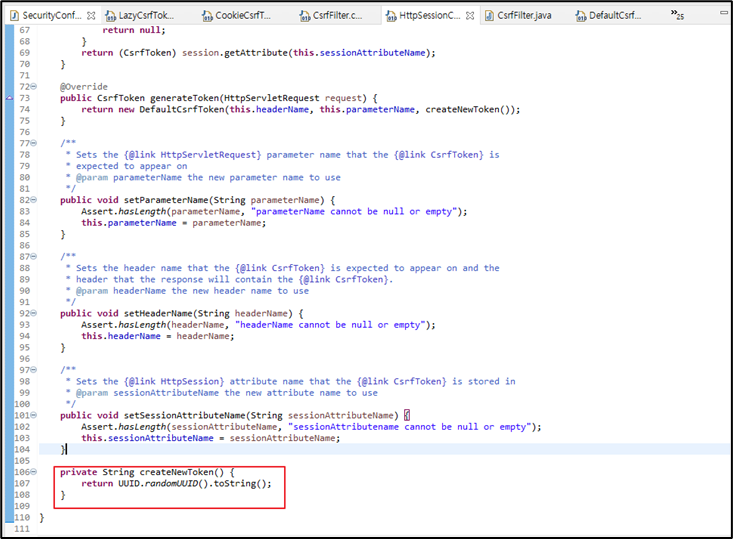Collapse the Javadoc comment at line 87
The height and width of the screenshot is (539, 733).
click(x=34, y=256)
